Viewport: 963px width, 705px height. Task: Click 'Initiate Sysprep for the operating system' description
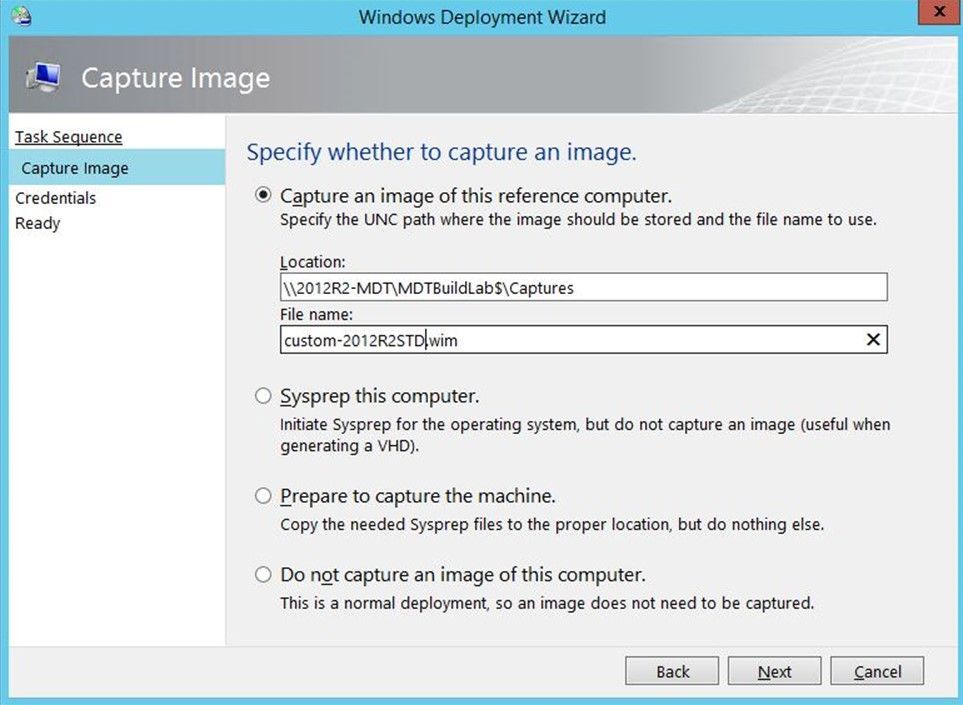tap(585, 435)
